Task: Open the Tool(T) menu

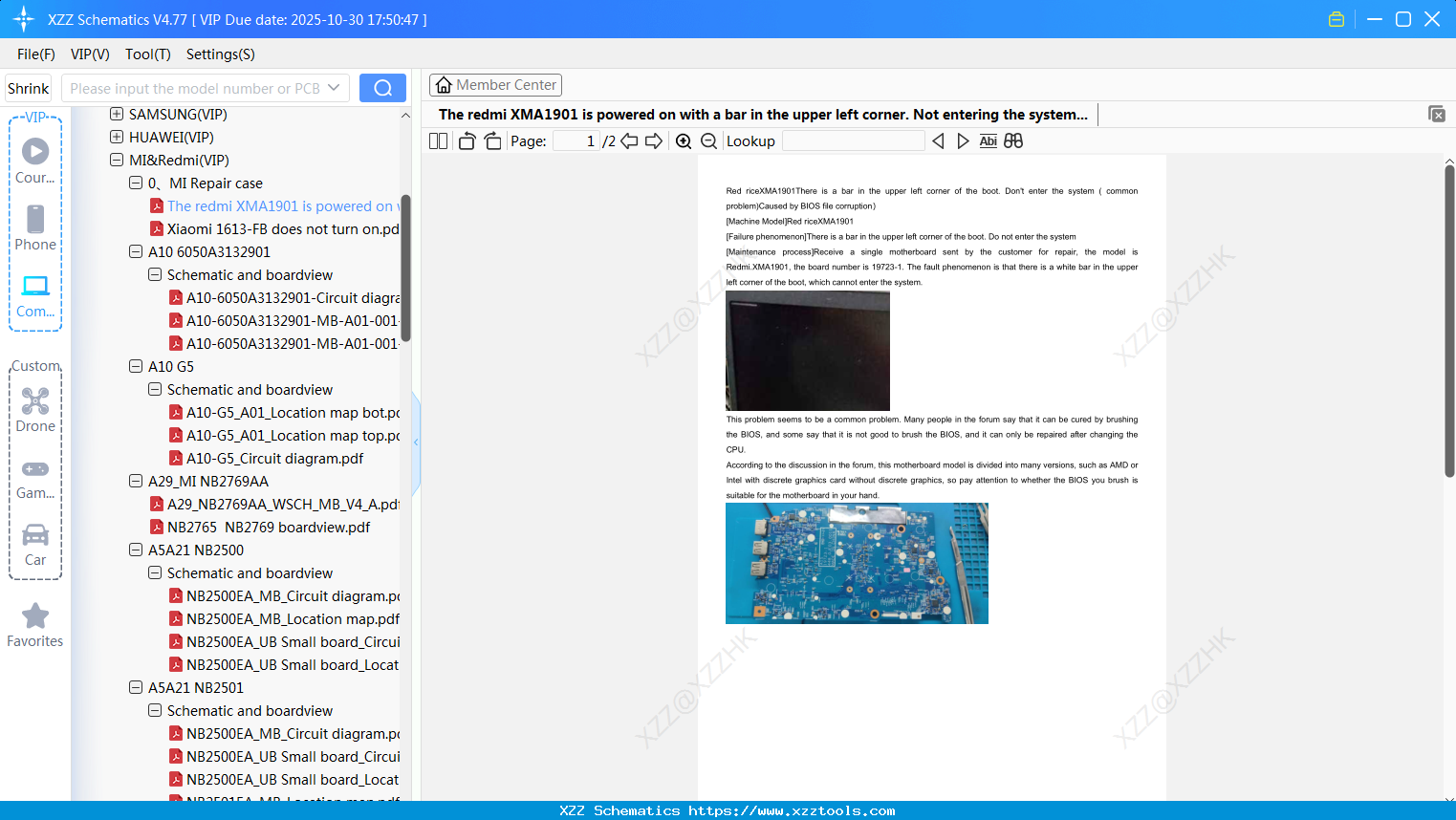Action: 148,54
